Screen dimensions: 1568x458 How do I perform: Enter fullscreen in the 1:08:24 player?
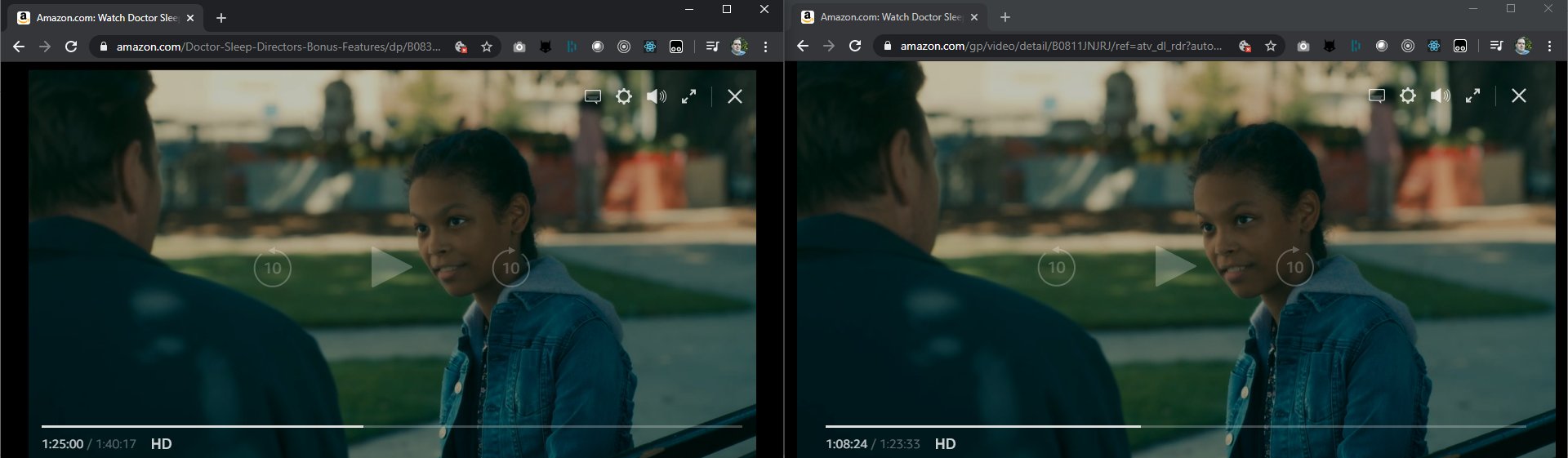[x=1473, y=96]
